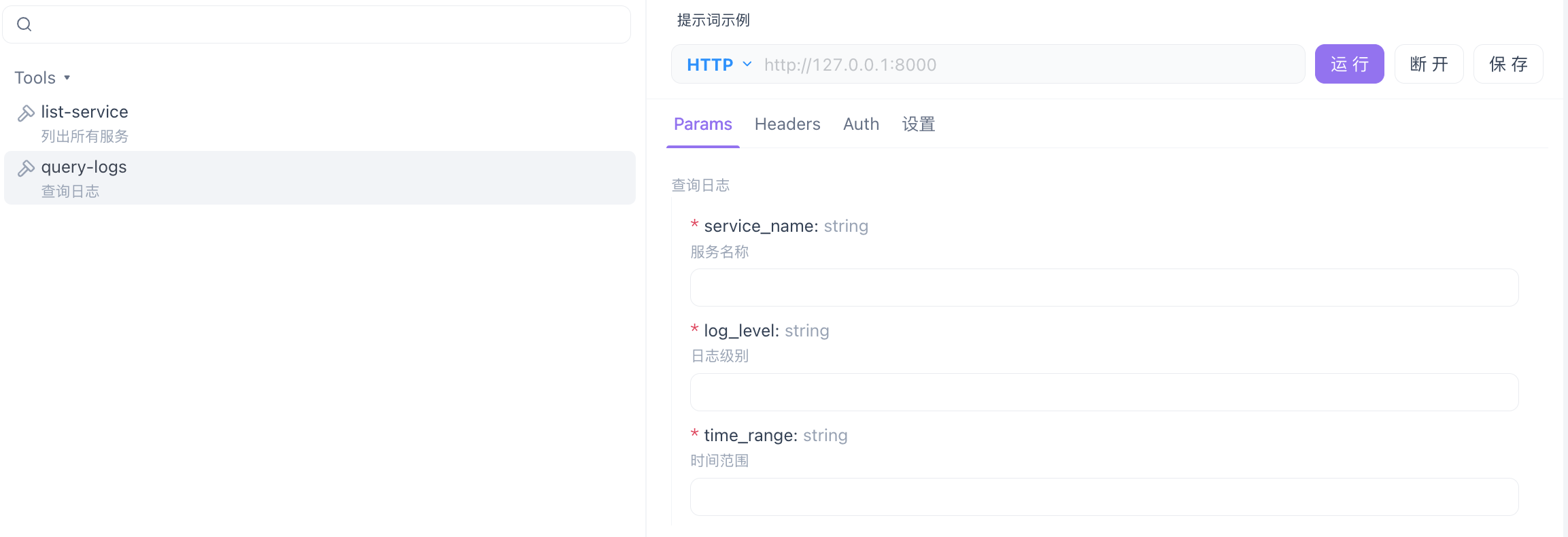Click the 服务名称 description text

(719, 252)
